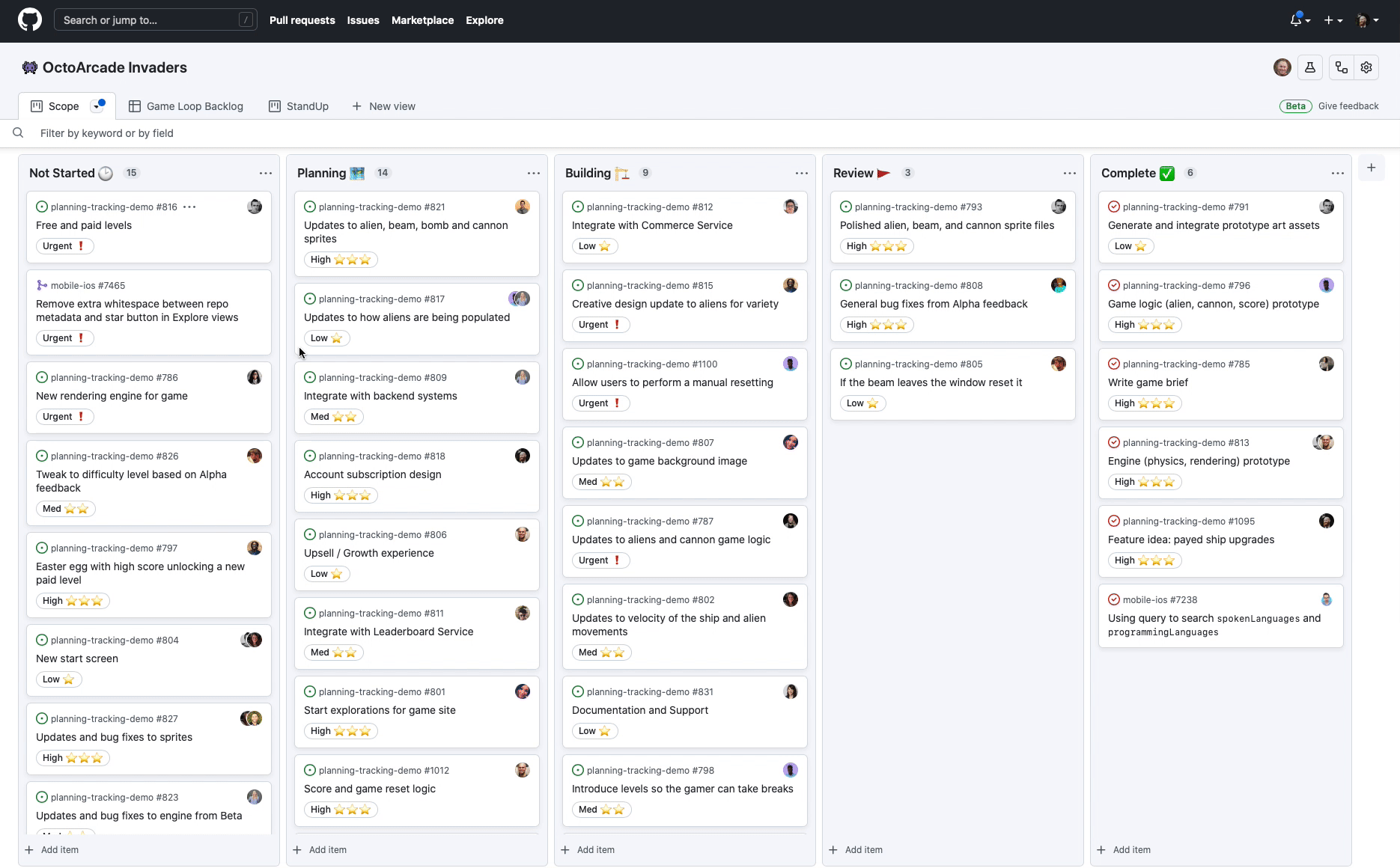The width and height of the screenshot is (1400, 868).
Task: Open the create new plus dropdown
Action: [1333, 20]
